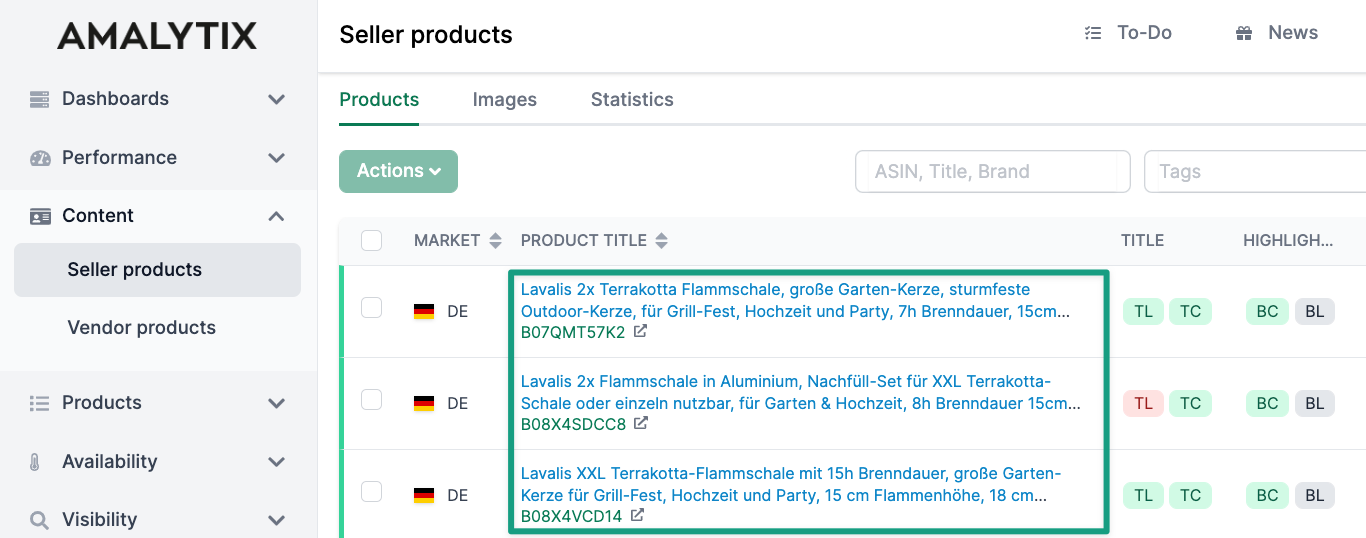The image size is (1366, 538).
Task: Expand the Performance menu chevron
Action: pos(277,158)
